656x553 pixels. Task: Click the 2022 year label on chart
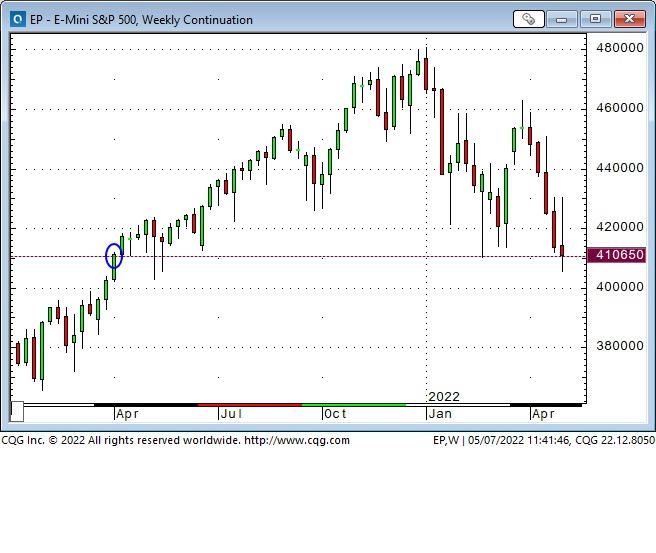[x=444, y=396]
